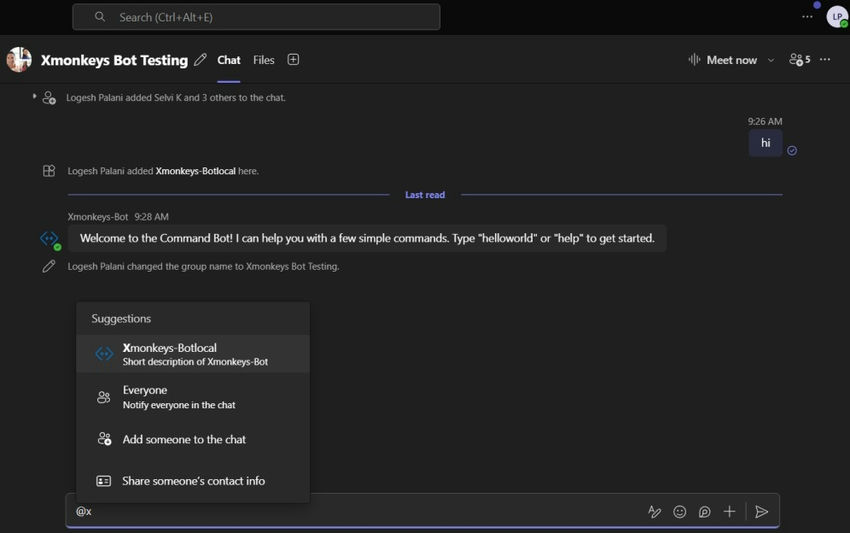The height and width of the screenshot is (533, 850).
Task: Focus the Search box at the top
Action: (256, 17)
